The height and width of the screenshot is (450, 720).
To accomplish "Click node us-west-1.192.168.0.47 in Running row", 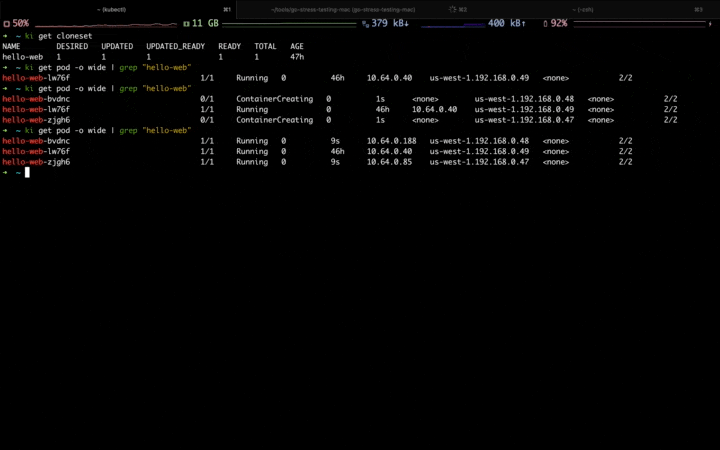I will tap(479, 162).
